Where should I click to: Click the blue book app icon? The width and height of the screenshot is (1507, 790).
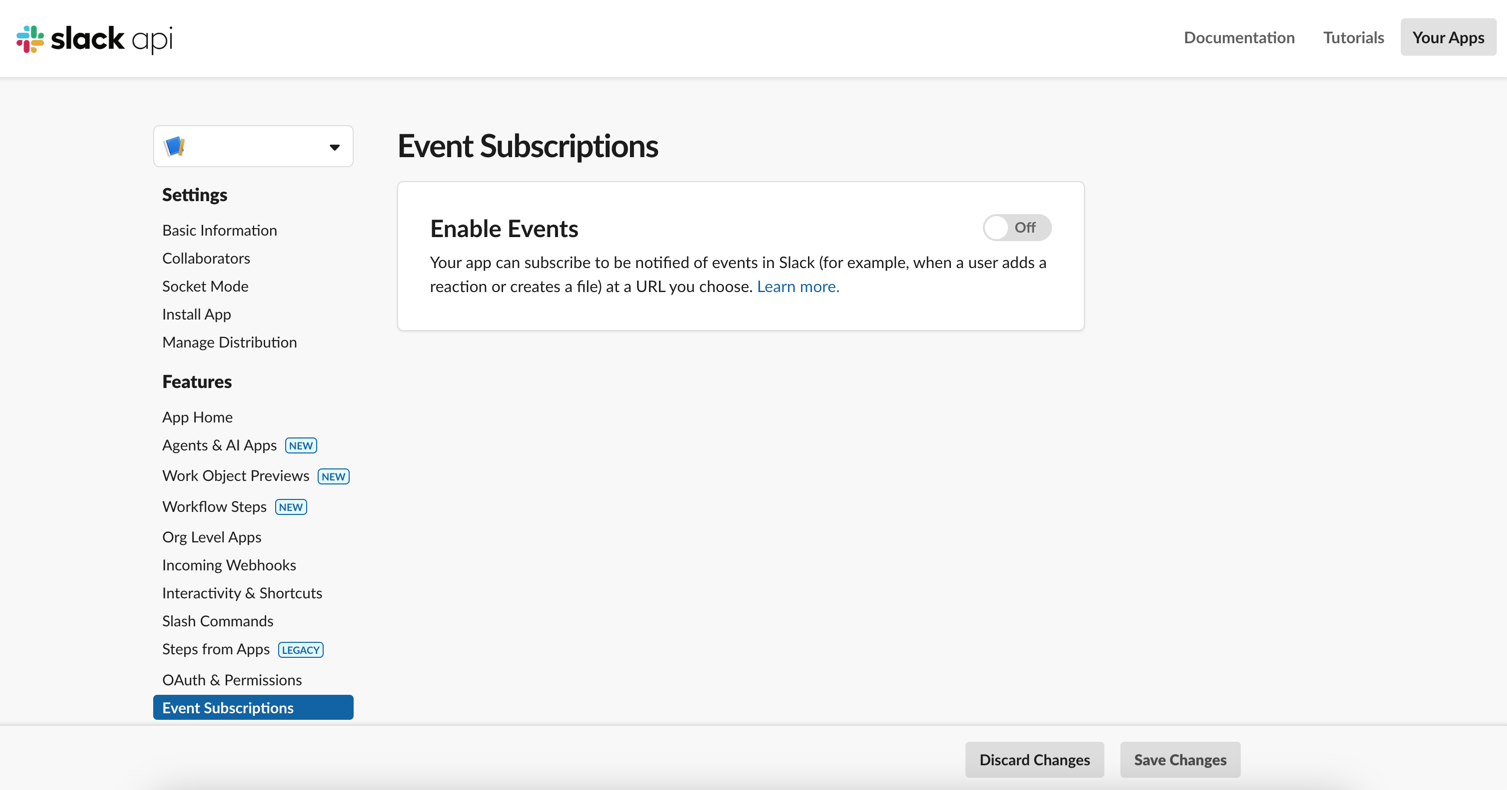175,147
